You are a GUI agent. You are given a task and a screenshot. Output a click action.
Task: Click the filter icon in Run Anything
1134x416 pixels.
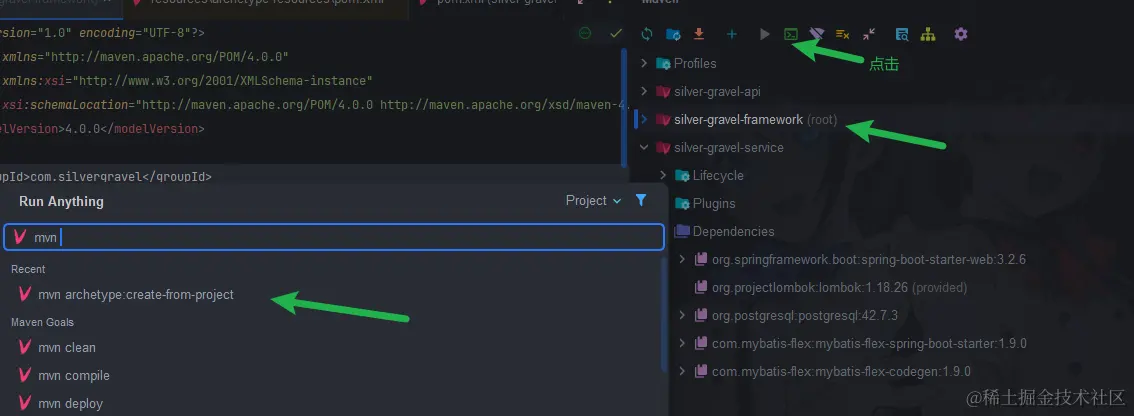coord(641,200)
